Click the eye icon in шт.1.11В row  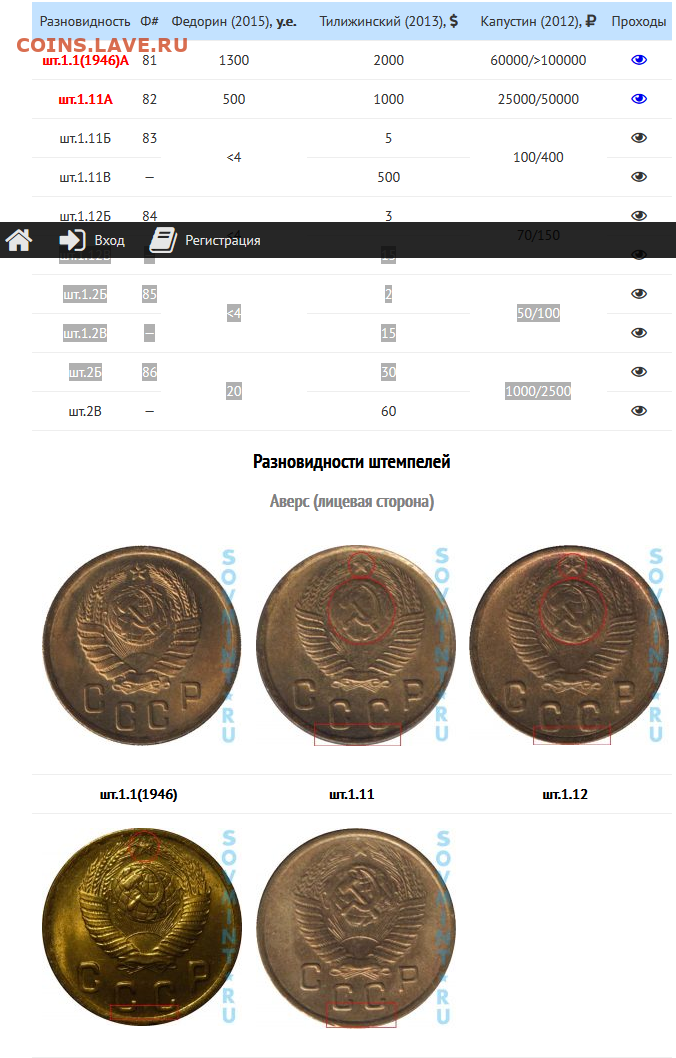[x=639, y=177]
